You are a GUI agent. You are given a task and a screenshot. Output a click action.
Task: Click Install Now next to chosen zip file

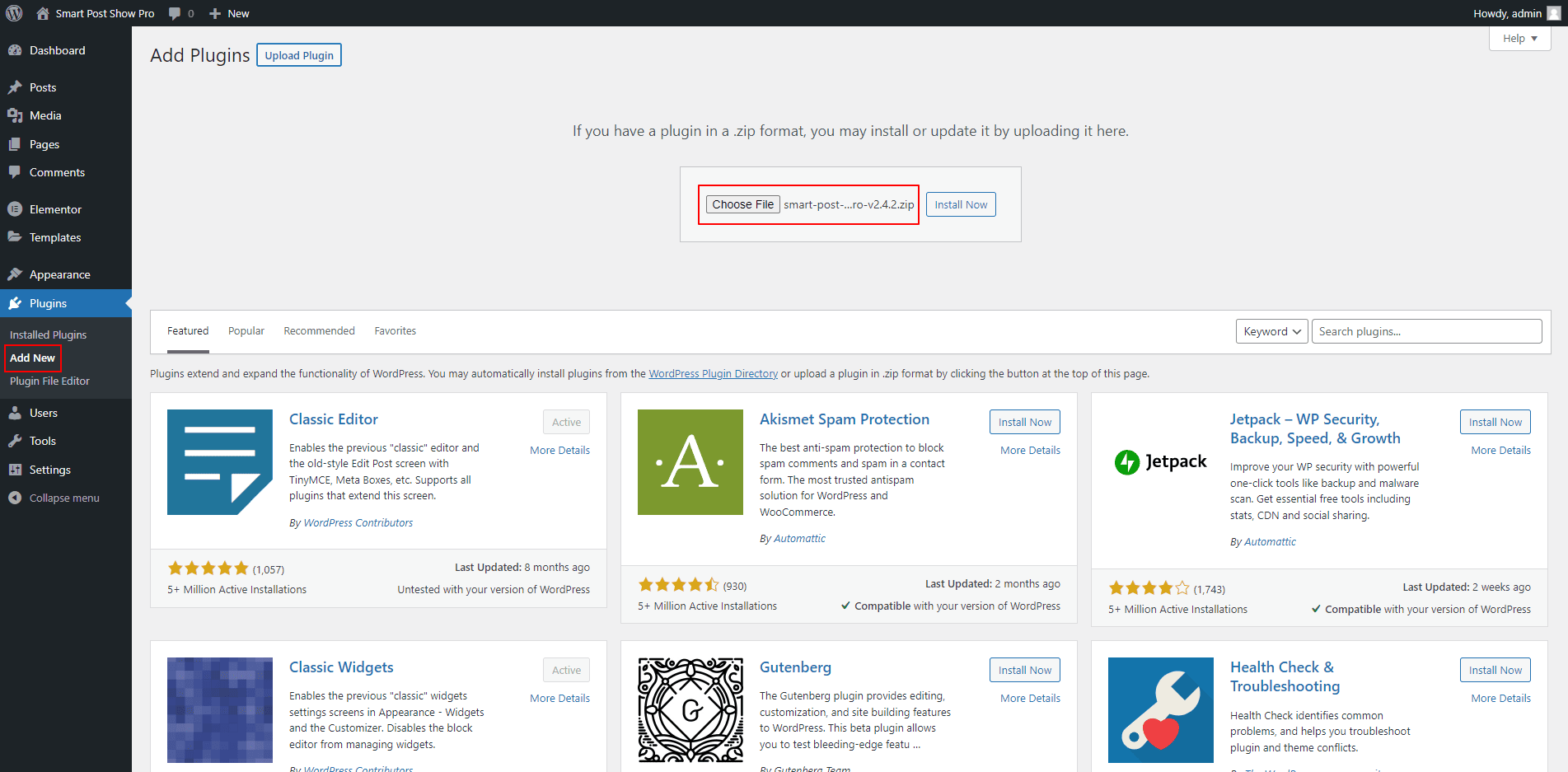[961, 204]
